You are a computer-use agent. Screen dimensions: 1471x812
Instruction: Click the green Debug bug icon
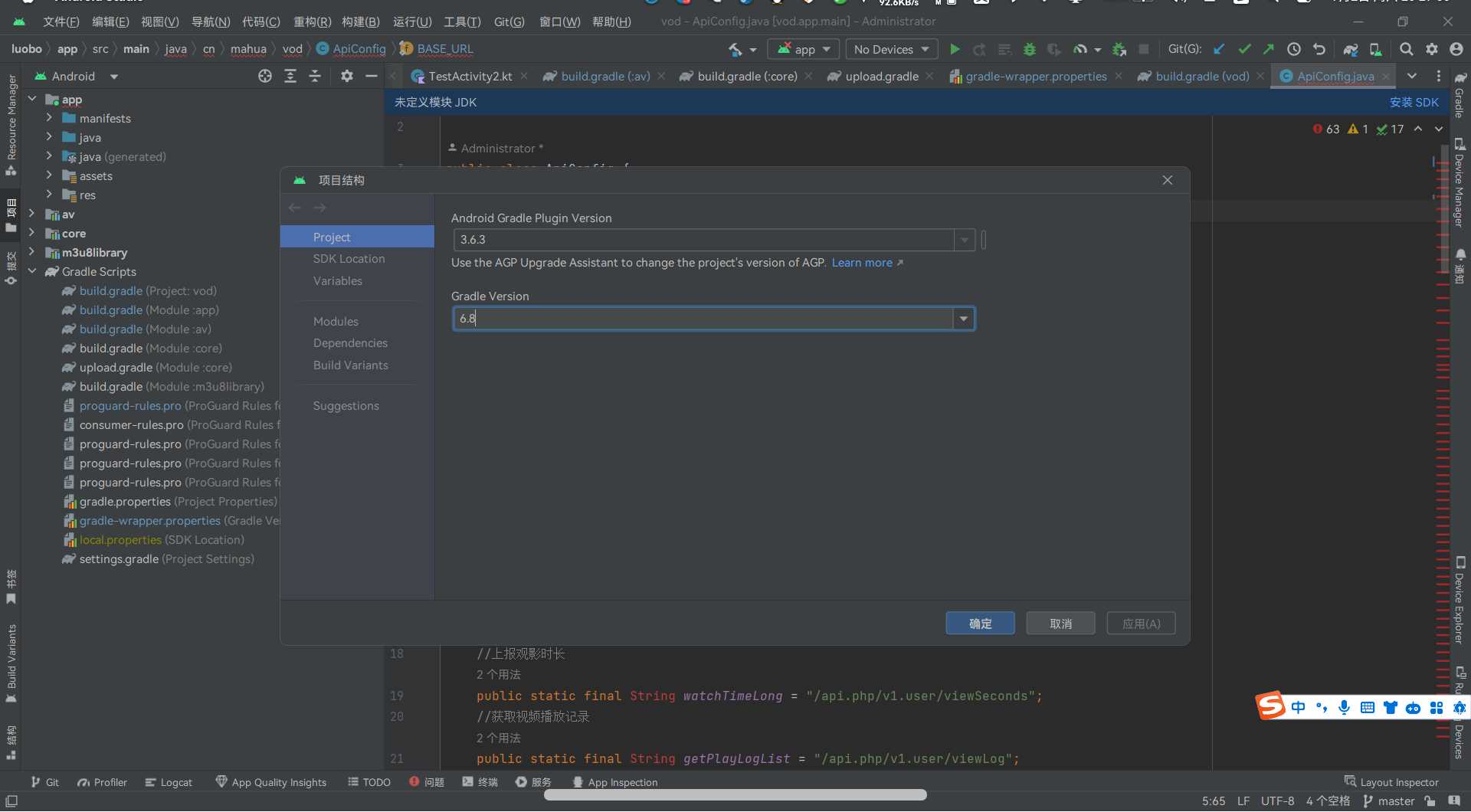(x=1030, y=50)
